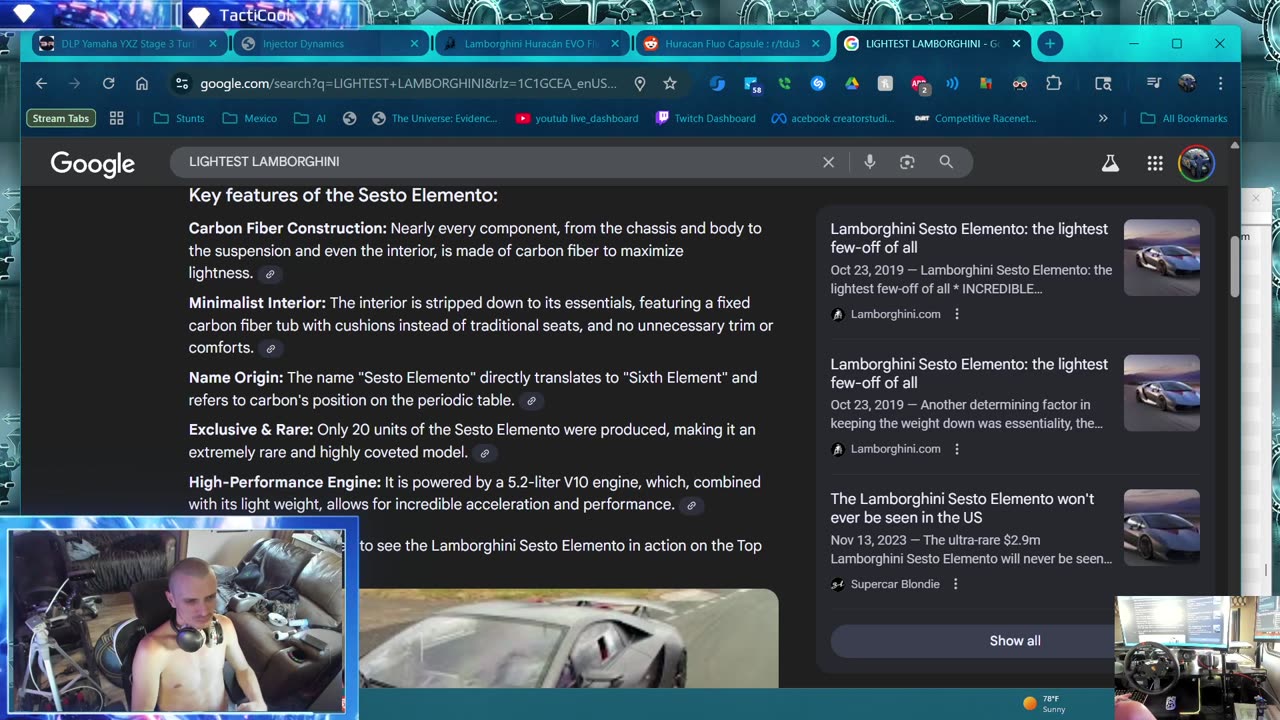Image resolution: width=1280 pixels, height=720 pixels.
Task: Click the browser address bar URL
Action: click(408, 84)
